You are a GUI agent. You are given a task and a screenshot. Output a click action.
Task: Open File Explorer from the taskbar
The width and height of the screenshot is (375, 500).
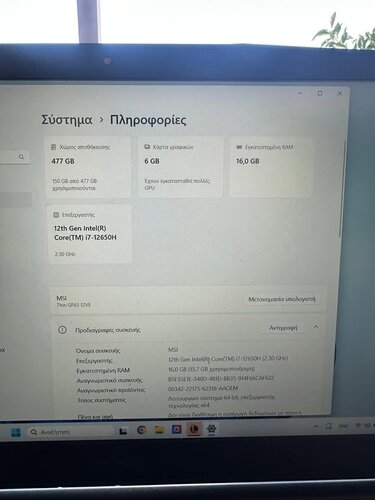(x=159, y=429)
